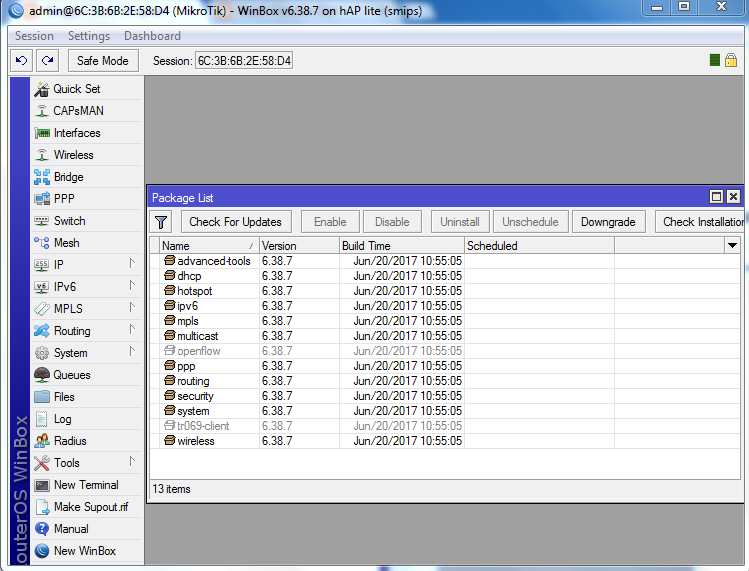Click the Uninstall button

pyautogui.click(x=460, y=222)
